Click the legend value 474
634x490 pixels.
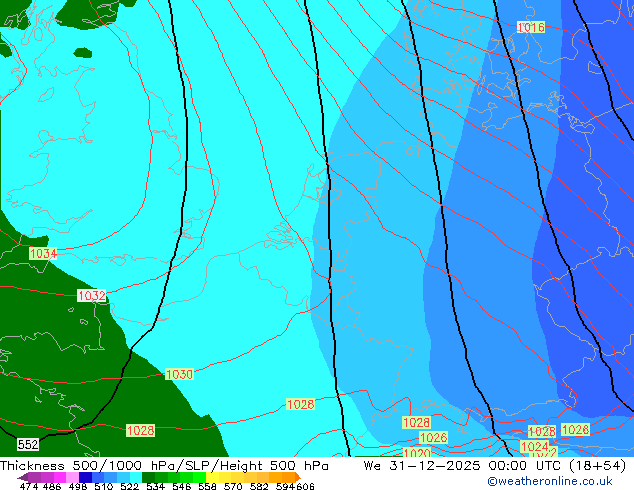[28, 486]
